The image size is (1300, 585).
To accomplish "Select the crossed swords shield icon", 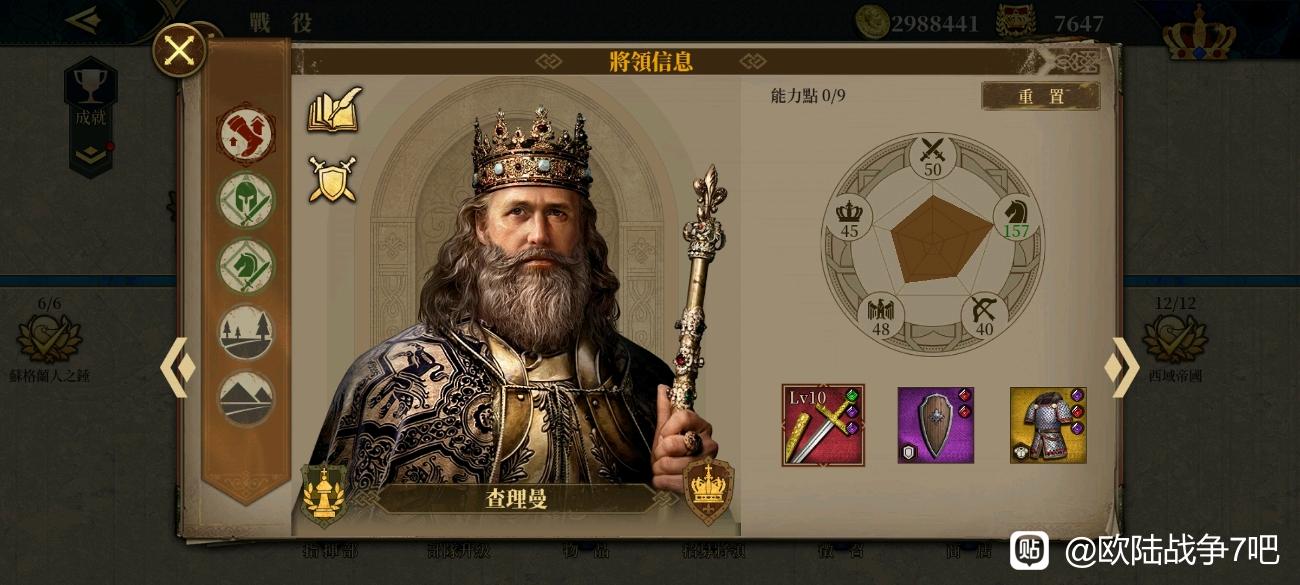I will pos(332,180).
